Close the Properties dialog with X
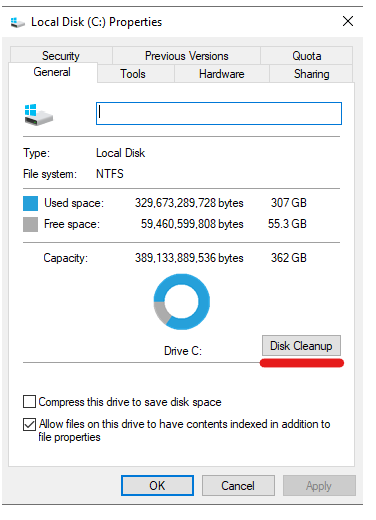The height and width of the screenshot is (520, 376). point(348,21)
